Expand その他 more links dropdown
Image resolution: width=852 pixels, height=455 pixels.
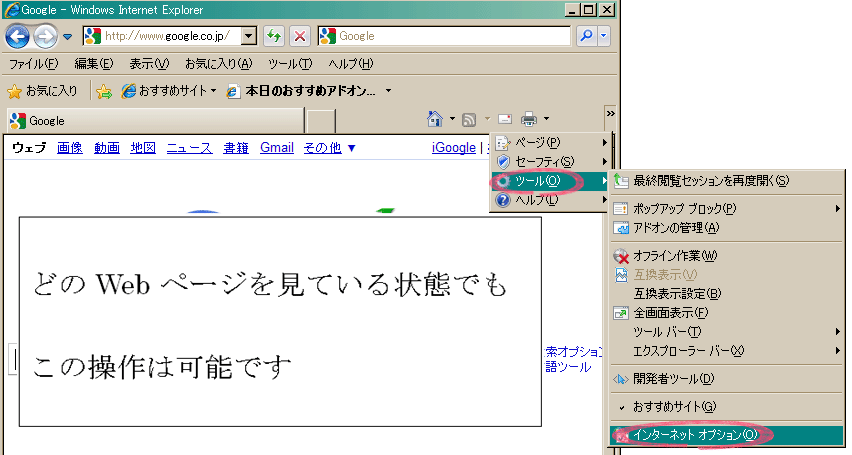329,148
